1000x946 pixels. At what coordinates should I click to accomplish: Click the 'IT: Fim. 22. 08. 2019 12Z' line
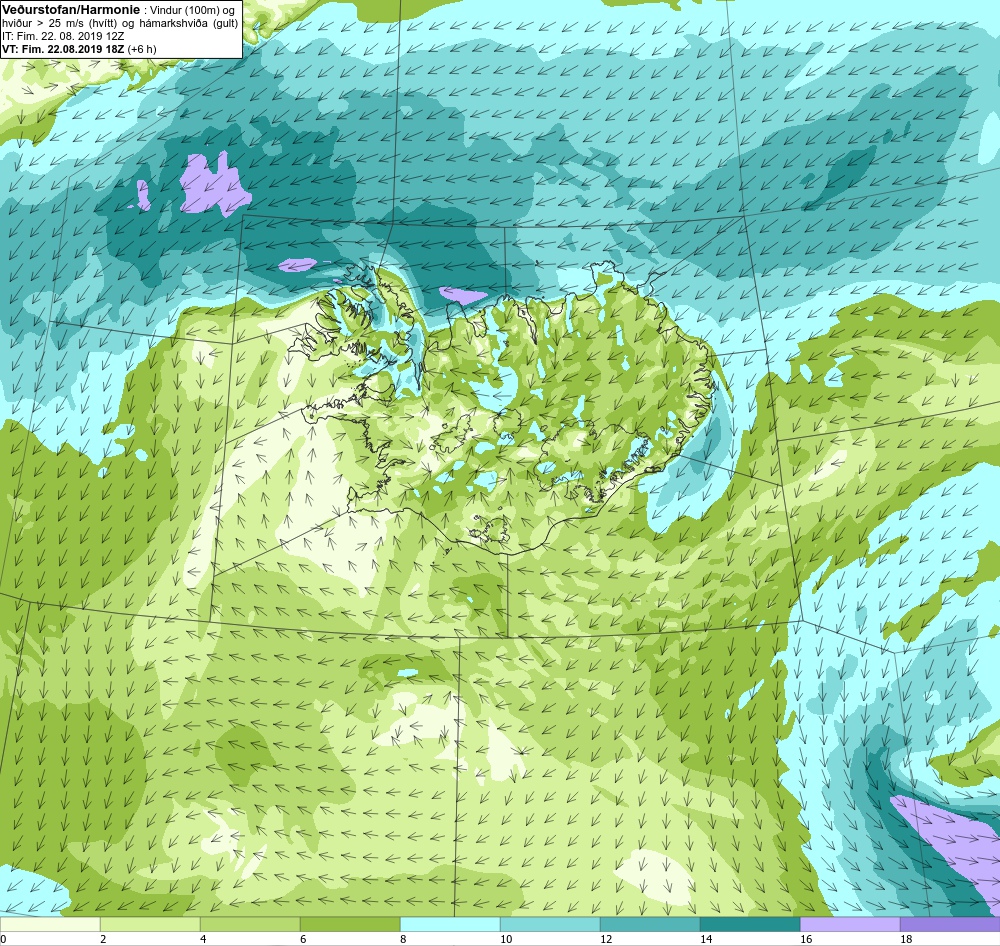tap(63, 36)
